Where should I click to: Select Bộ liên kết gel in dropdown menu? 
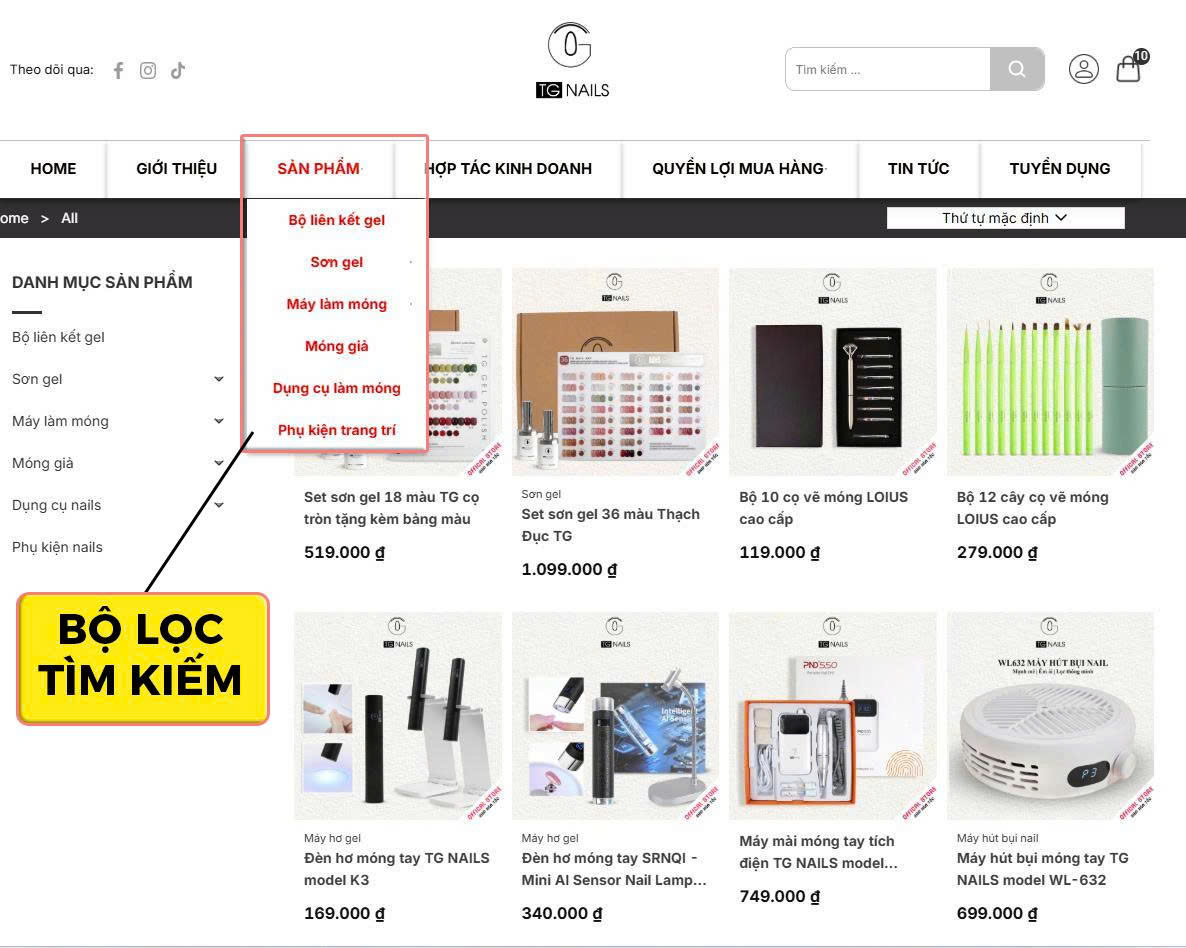(x=337, y=220)
